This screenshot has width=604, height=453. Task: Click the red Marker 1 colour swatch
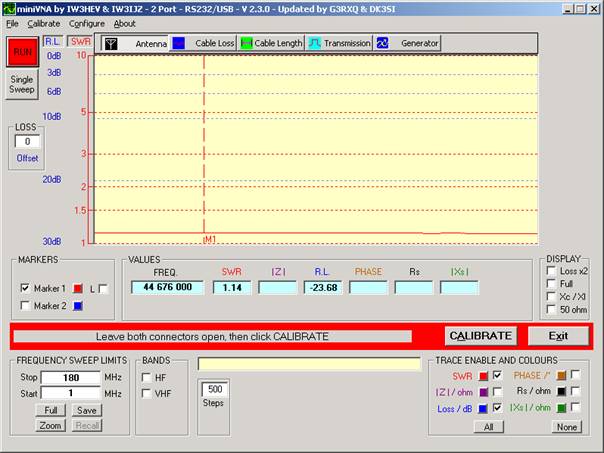[x=77, y=288]
